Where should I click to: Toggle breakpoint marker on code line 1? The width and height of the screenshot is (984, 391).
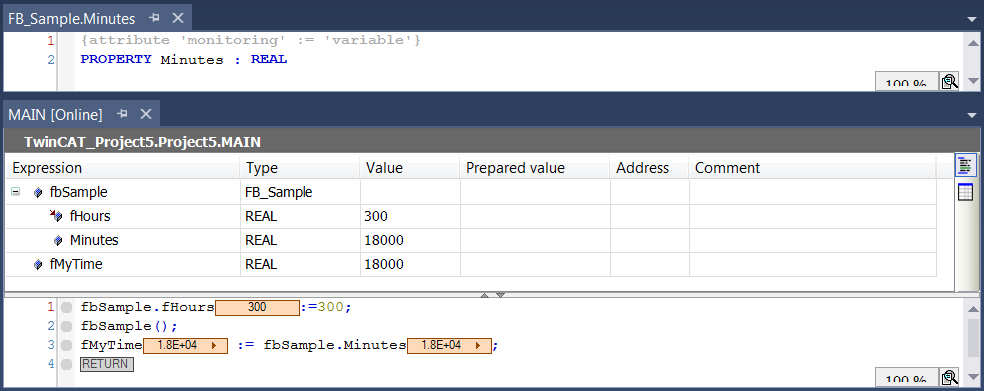click(67, 308)
